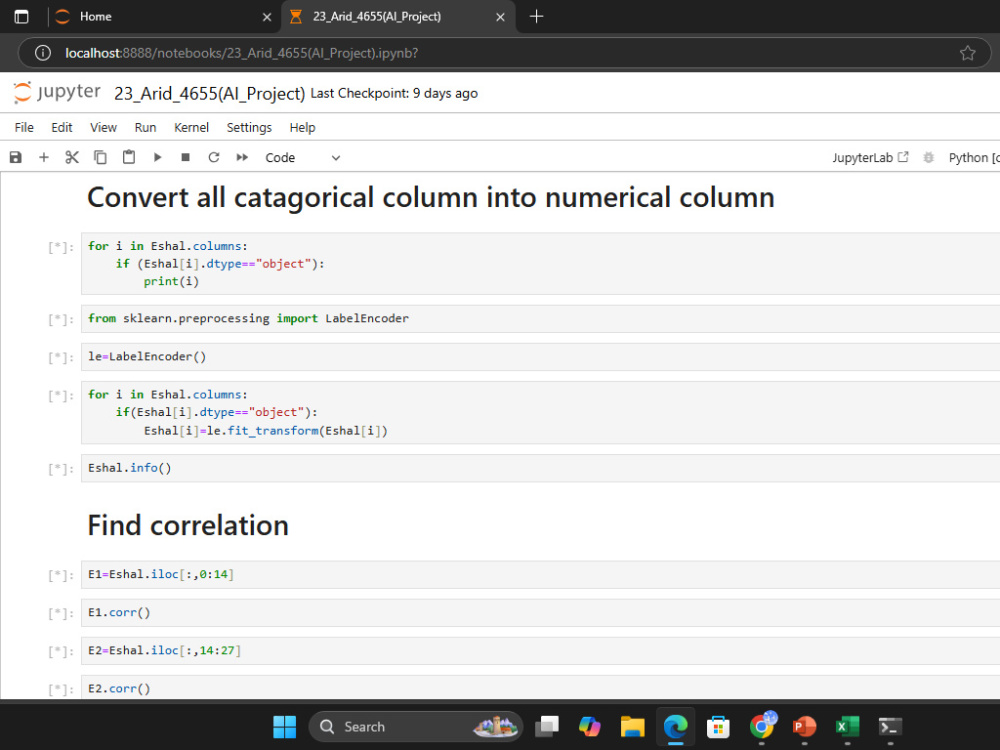Paste cell using the clipboard icon

[129, 157]
